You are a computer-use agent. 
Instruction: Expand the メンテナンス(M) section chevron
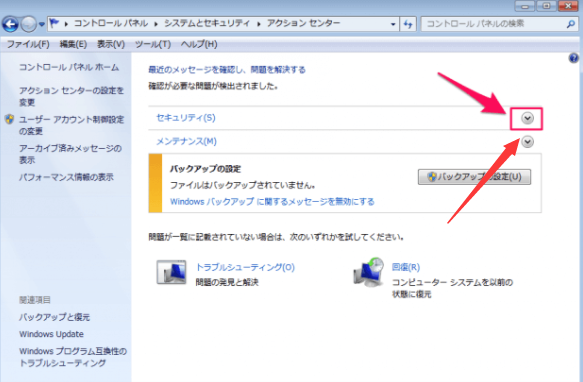point(527,142)
